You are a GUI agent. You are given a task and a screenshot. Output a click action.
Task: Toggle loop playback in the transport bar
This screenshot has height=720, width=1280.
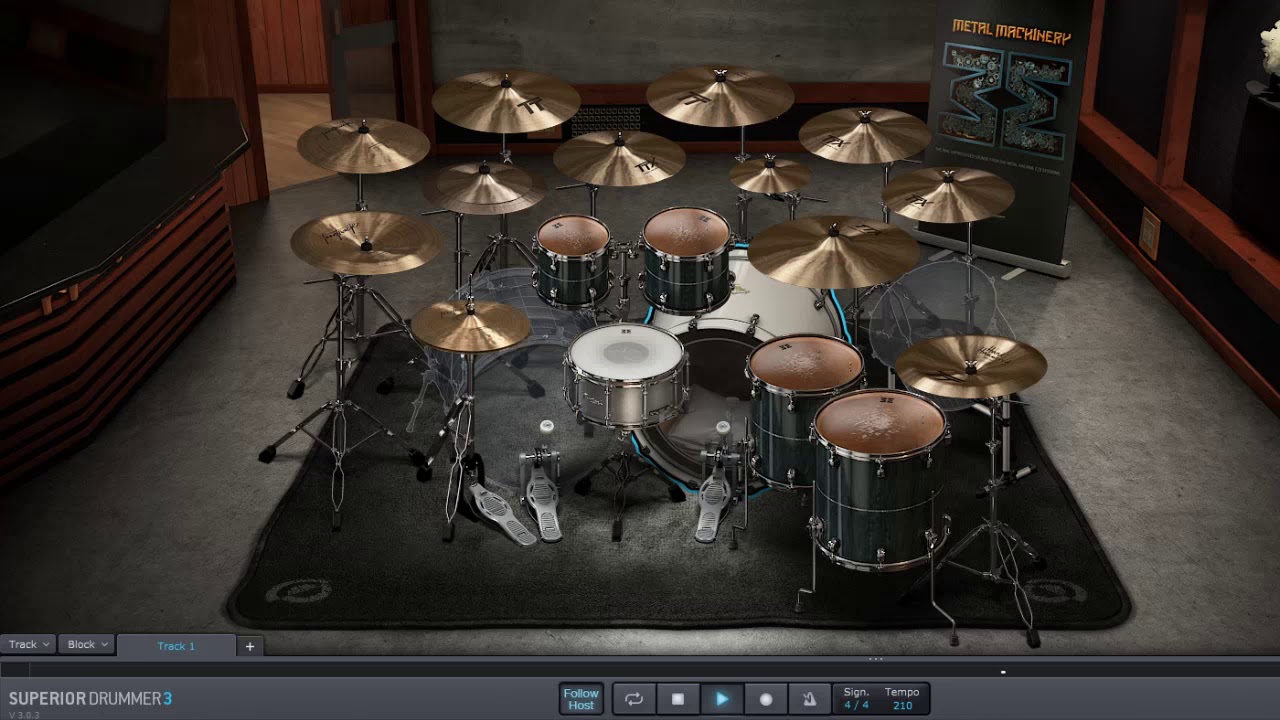pyautogui.click(x=634, y=699)
